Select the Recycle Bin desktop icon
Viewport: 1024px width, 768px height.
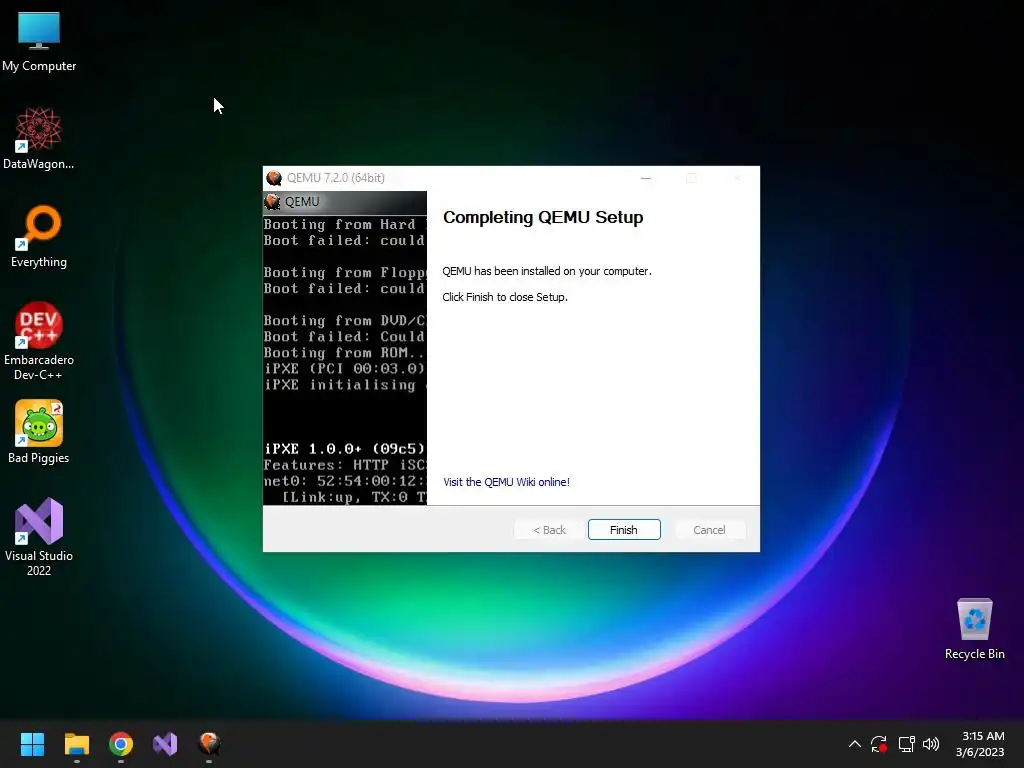[974, 629]
